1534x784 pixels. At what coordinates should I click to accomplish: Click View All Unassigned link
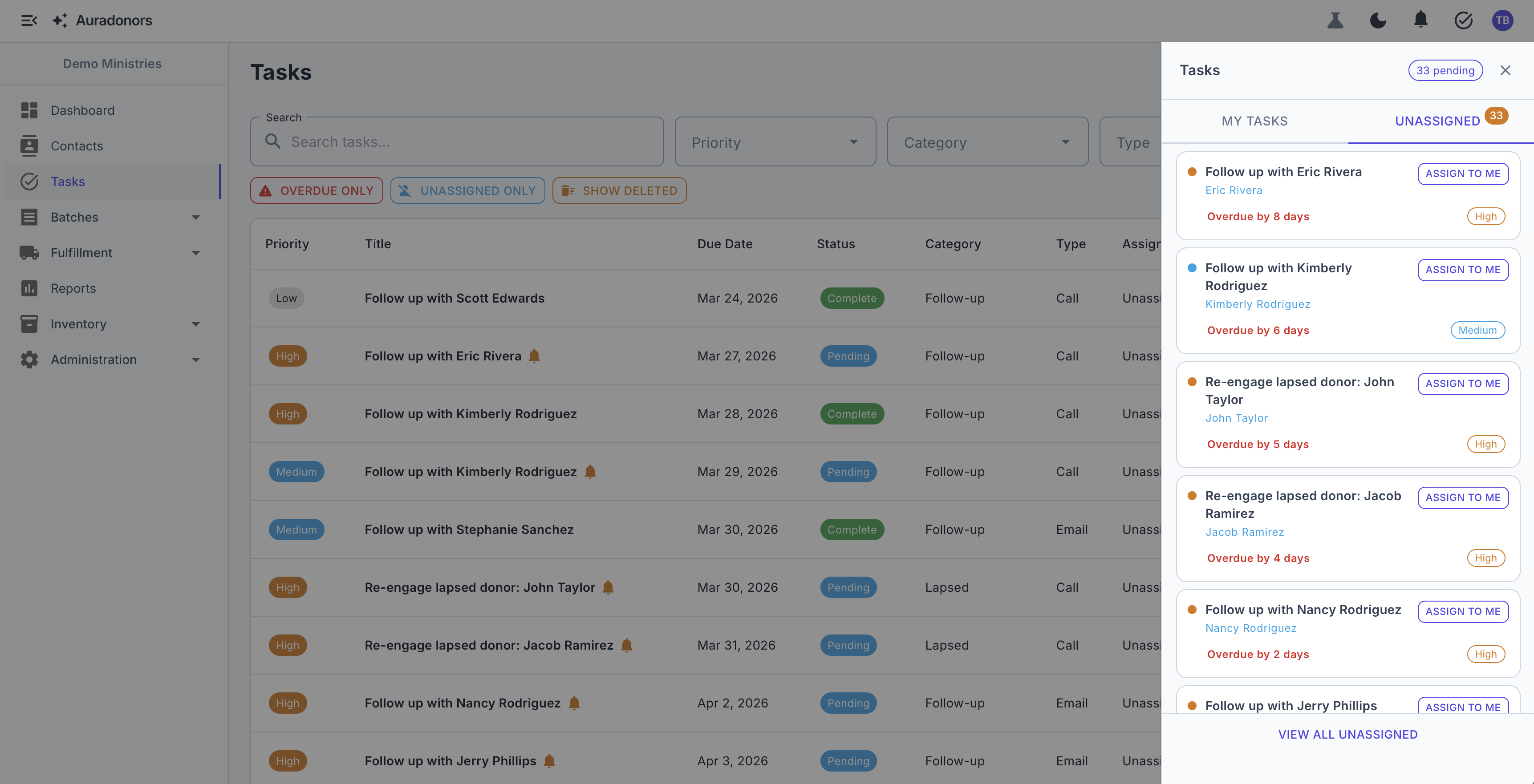click(x=1347, y=735)
